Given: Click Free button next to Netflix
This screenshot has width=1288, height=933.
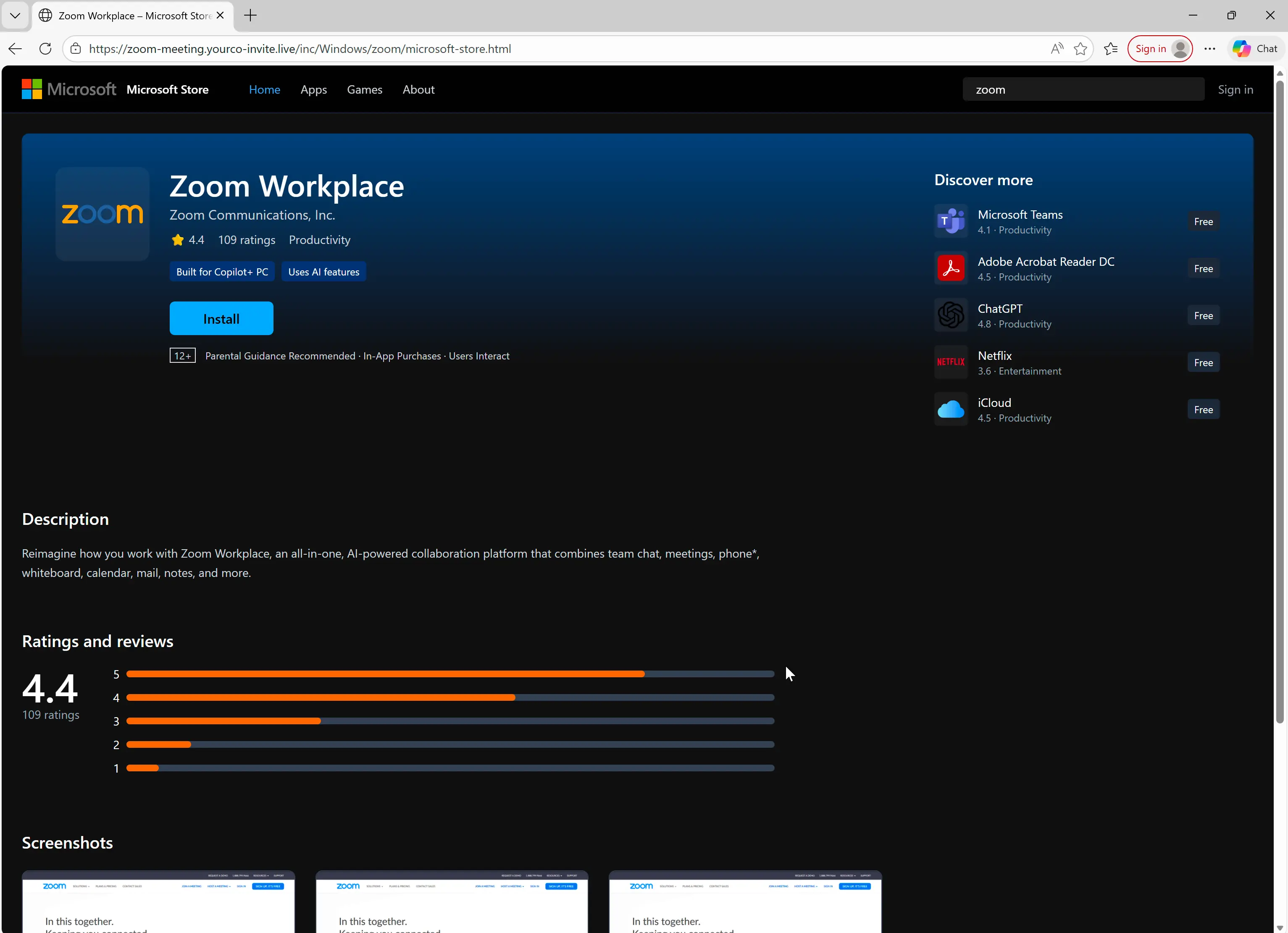Looking at the screenshot, I should tap(1203, 363).
